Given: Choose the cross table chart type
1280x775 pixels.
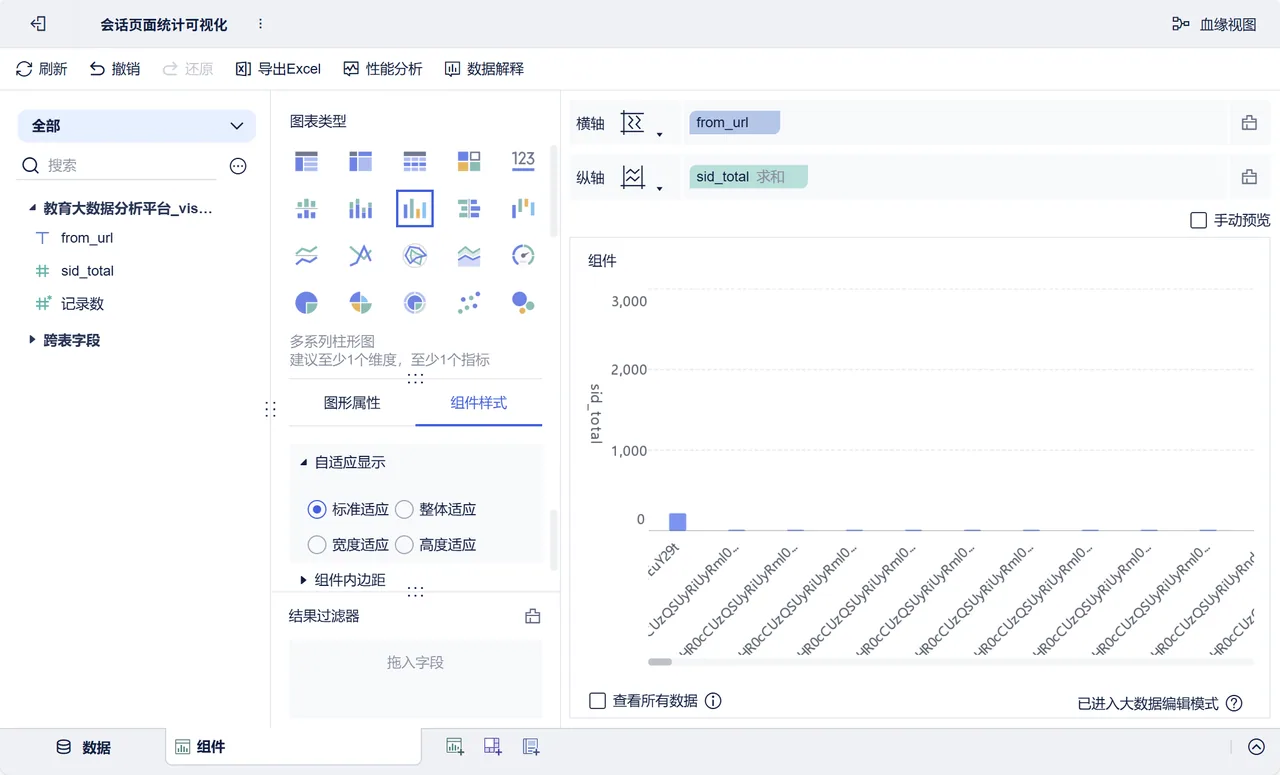Looking at the screenshot, I should [360, 160].
